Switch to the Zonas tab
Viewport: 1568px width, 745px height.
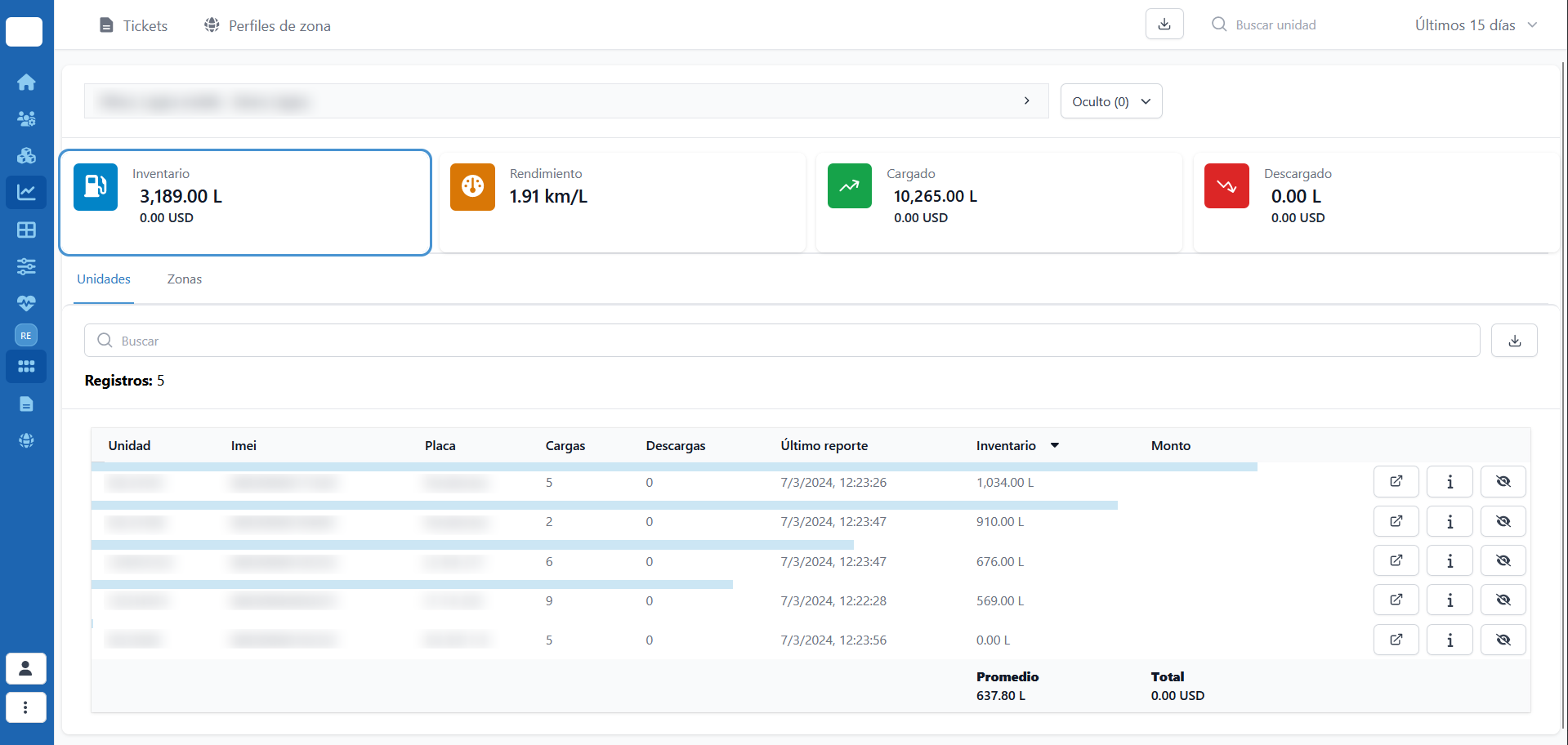[x=184, y=279]
